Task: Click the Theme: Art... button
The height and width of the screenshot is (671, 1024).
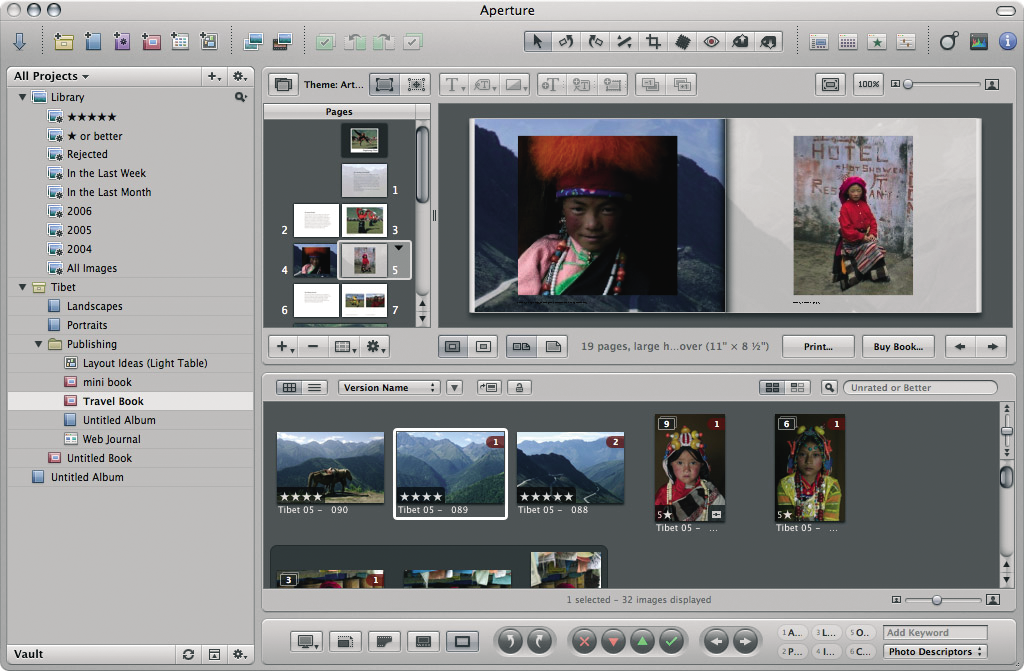Action: [334, 84]
